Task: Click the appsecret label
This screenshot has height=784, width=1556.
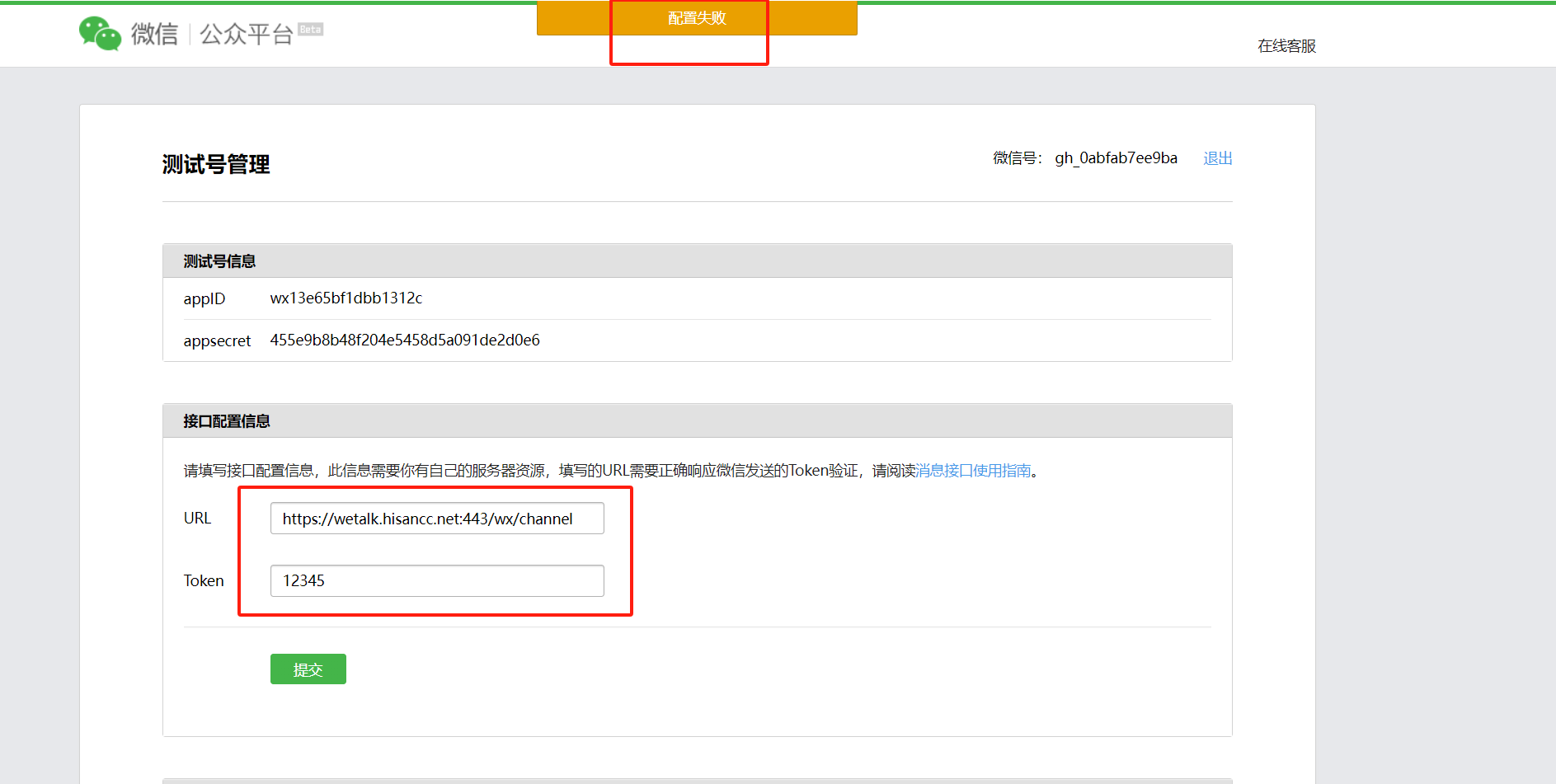Action: (x=217, y=341)
